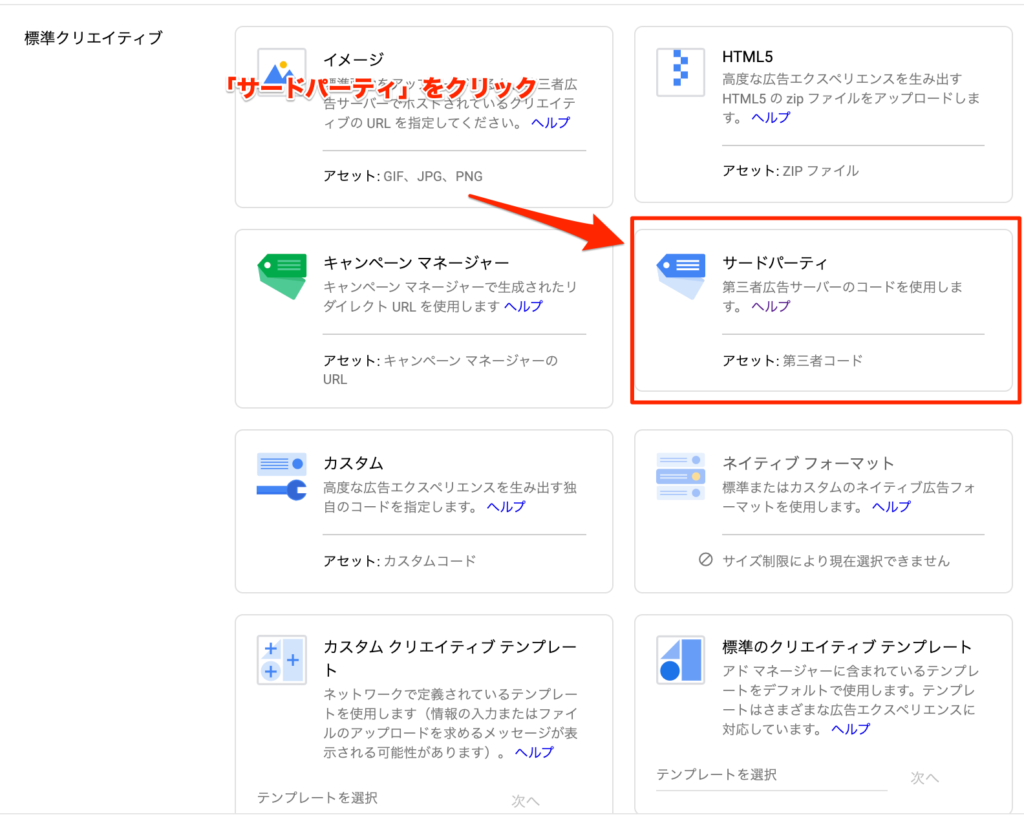Open the ヘルプ link in HTML5 card

pos(771,117)
